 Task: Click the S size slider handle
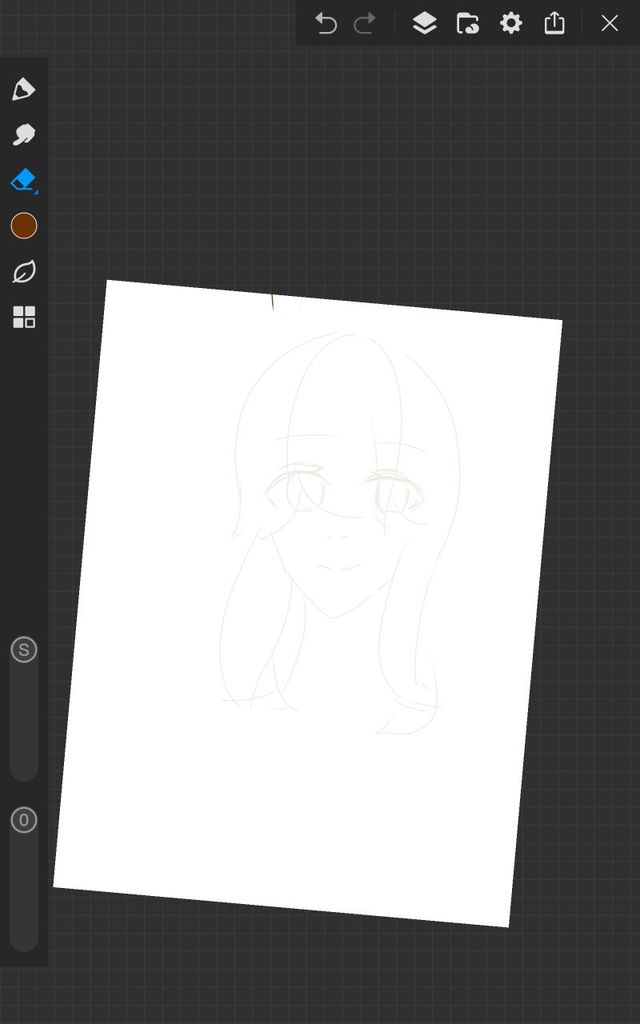(x=24, y=650)
